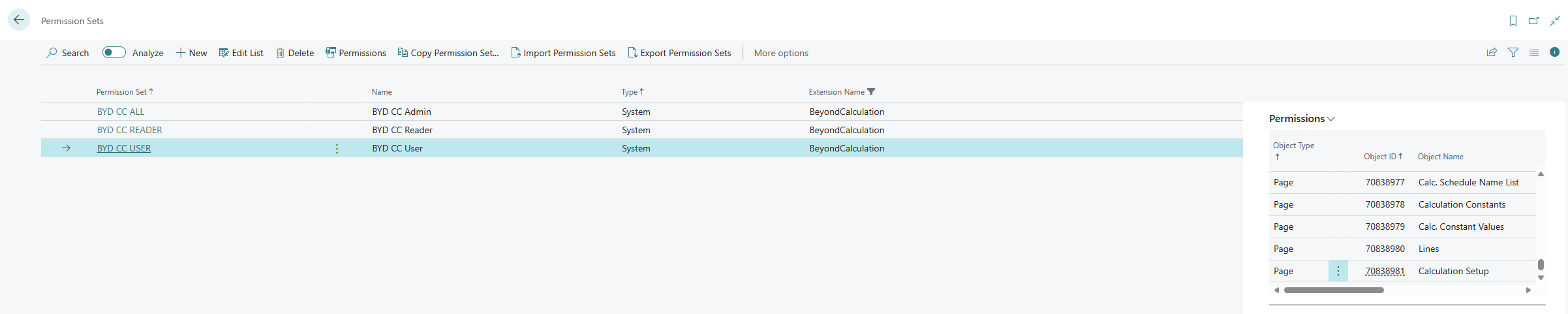Click the back arrow button
This screenshot has width=1568, height=314.
coord(19,20)
